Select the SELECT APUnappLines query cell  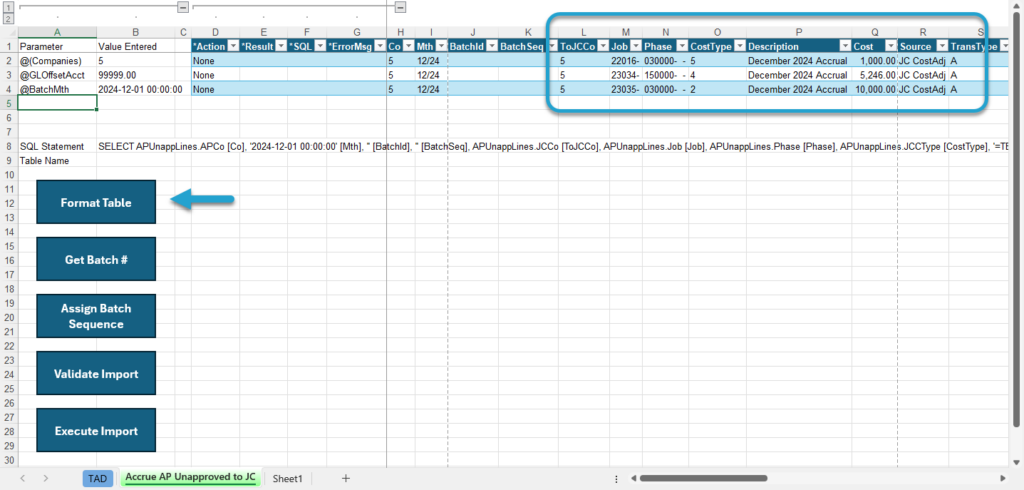[x=554, y=146]
